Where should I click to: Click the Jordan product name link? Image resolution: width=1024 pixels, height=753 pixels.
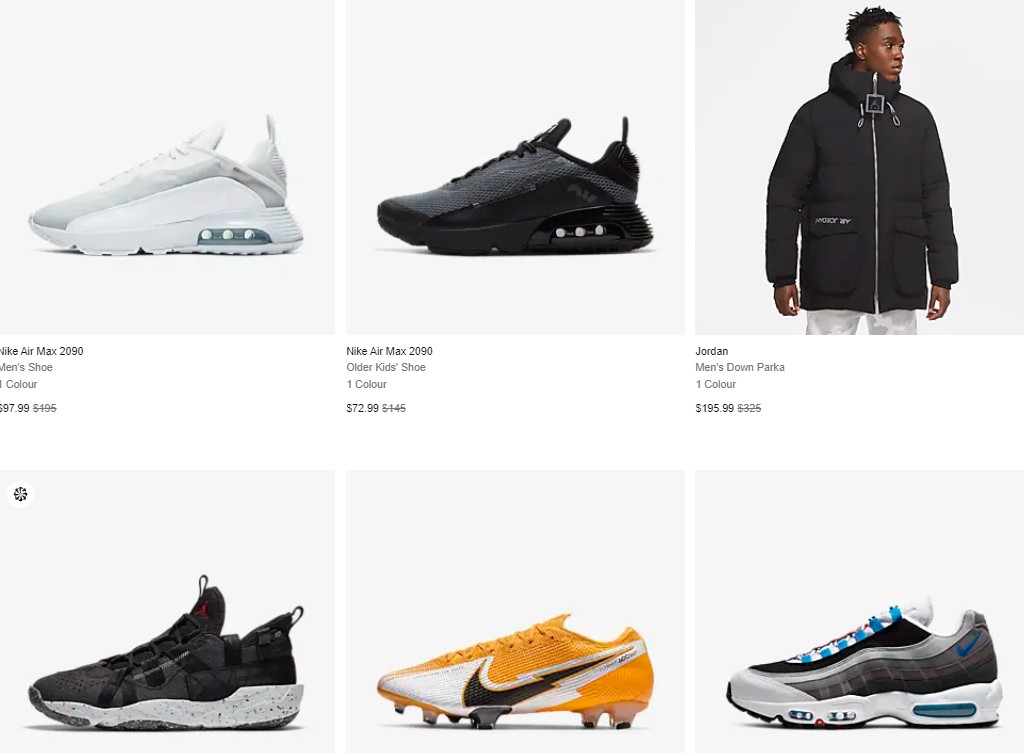712,351
